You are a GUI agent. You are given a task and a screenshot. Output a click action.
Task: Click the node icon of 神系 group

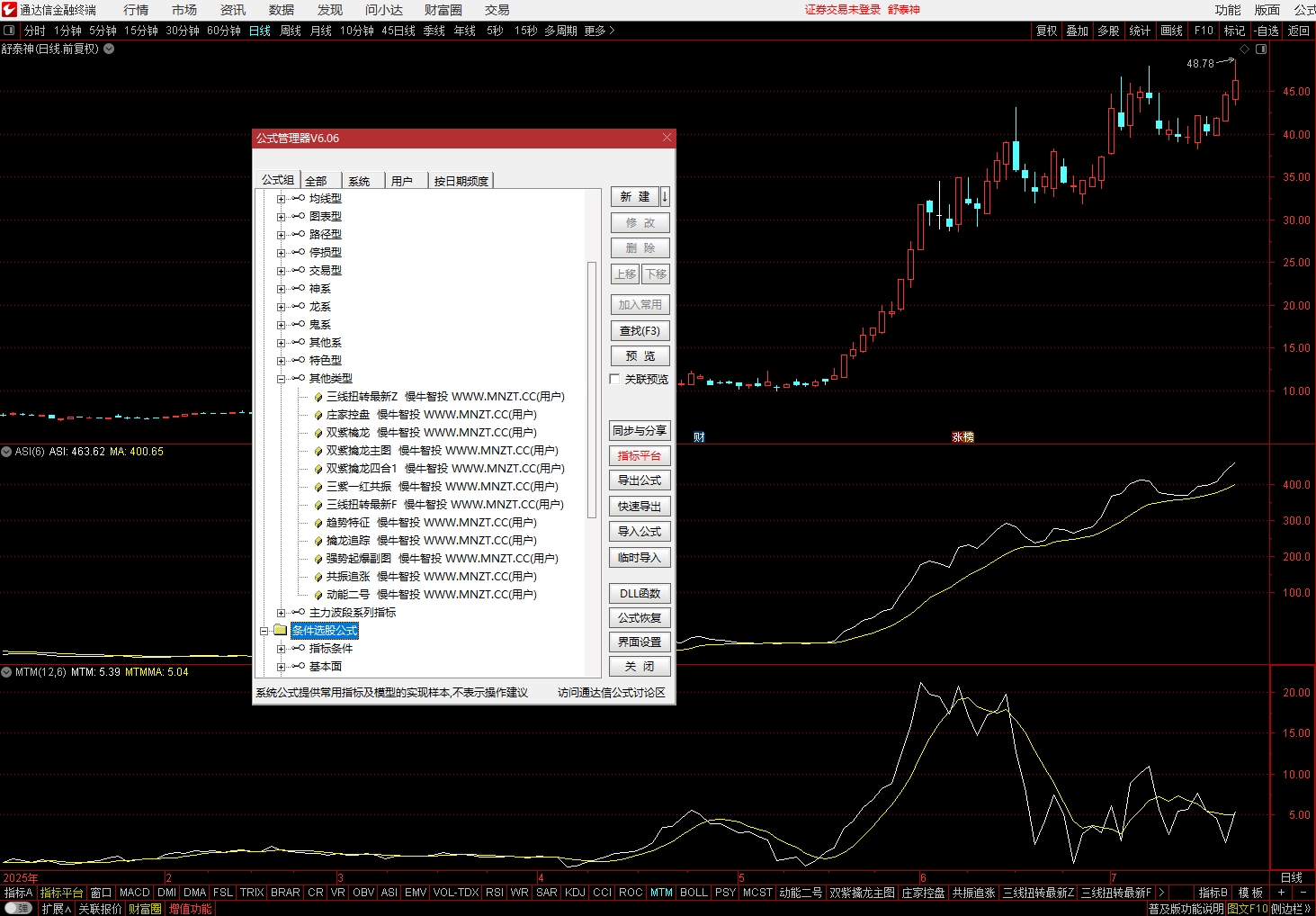tap(298, 288)
